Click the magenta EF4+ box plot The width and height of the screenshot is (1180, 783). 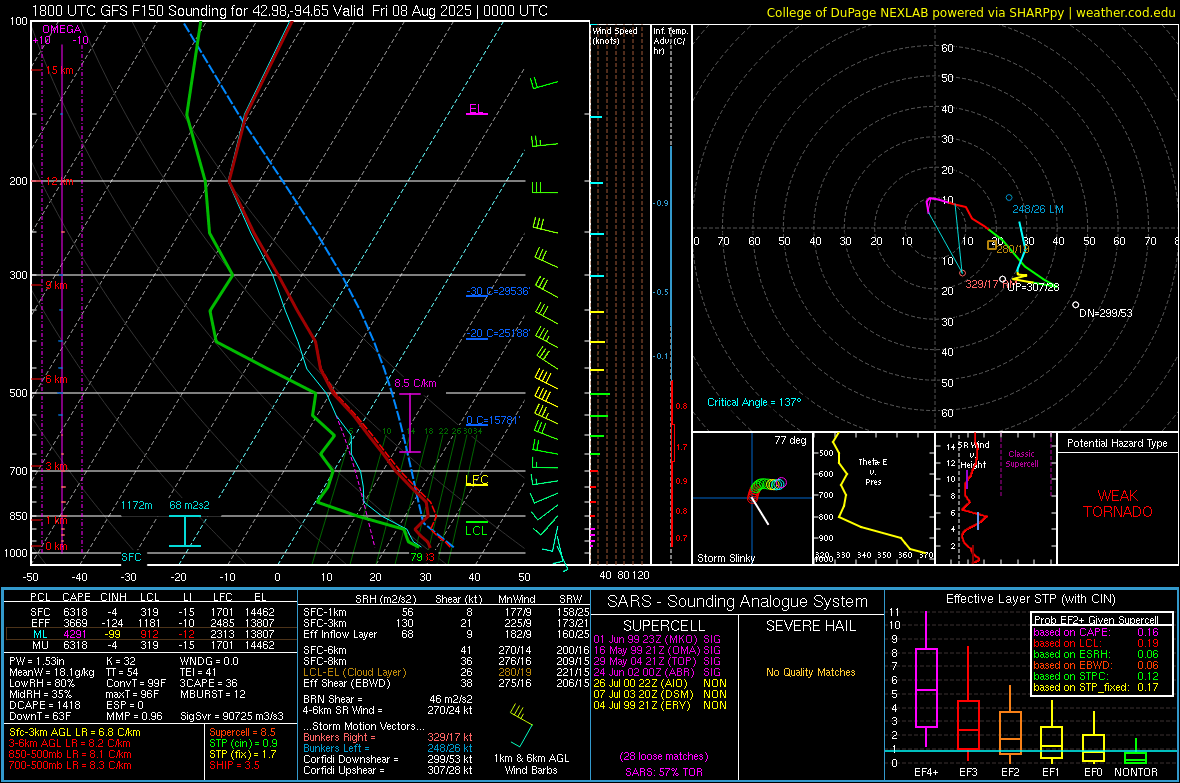926,679
